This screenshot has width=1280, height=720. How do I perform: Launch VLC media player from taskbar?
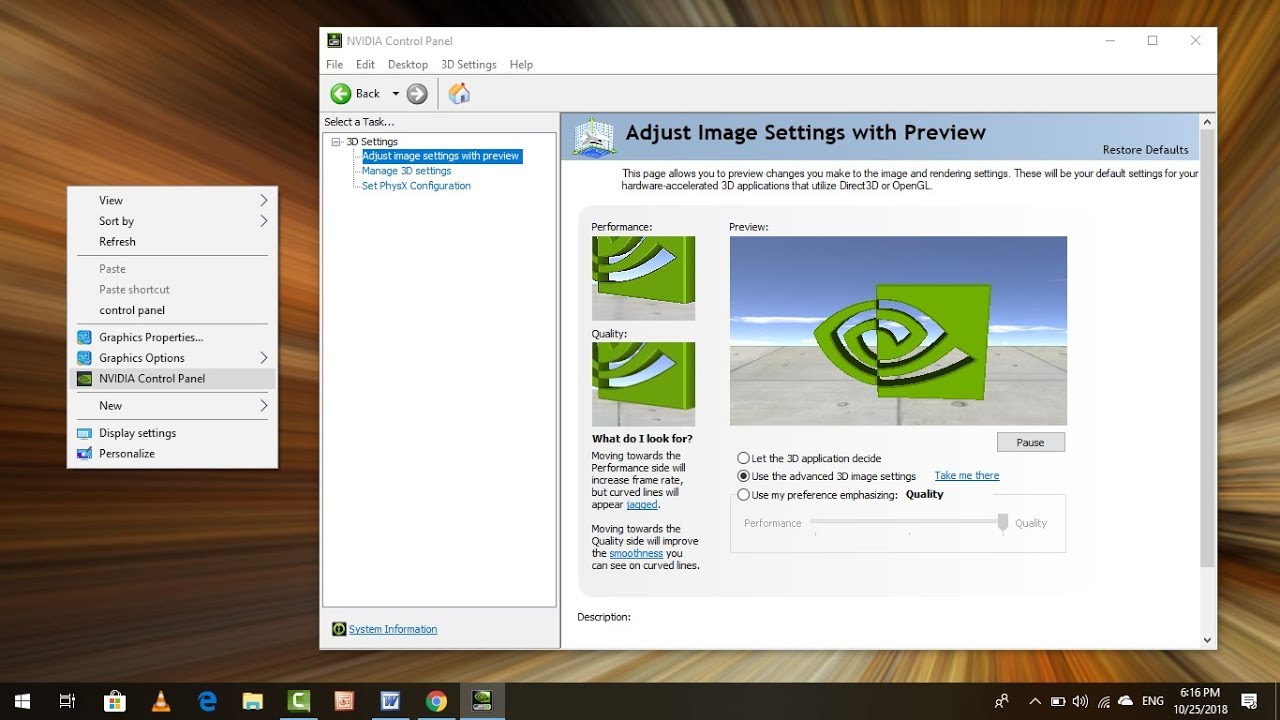tap(160, 701)
